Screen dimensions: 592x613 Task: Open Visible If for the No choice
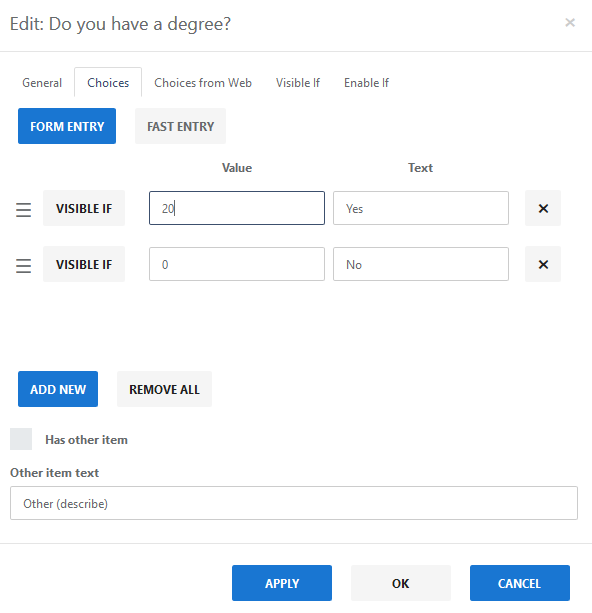point(84,264)
